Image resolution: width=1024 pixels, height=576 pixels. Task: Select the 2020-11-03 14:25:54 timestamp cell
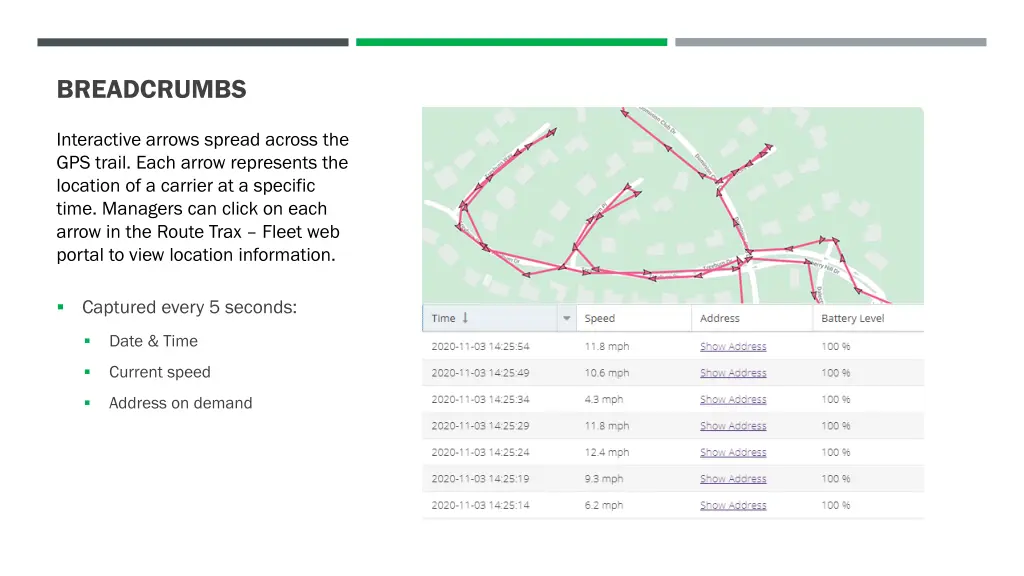480,346
